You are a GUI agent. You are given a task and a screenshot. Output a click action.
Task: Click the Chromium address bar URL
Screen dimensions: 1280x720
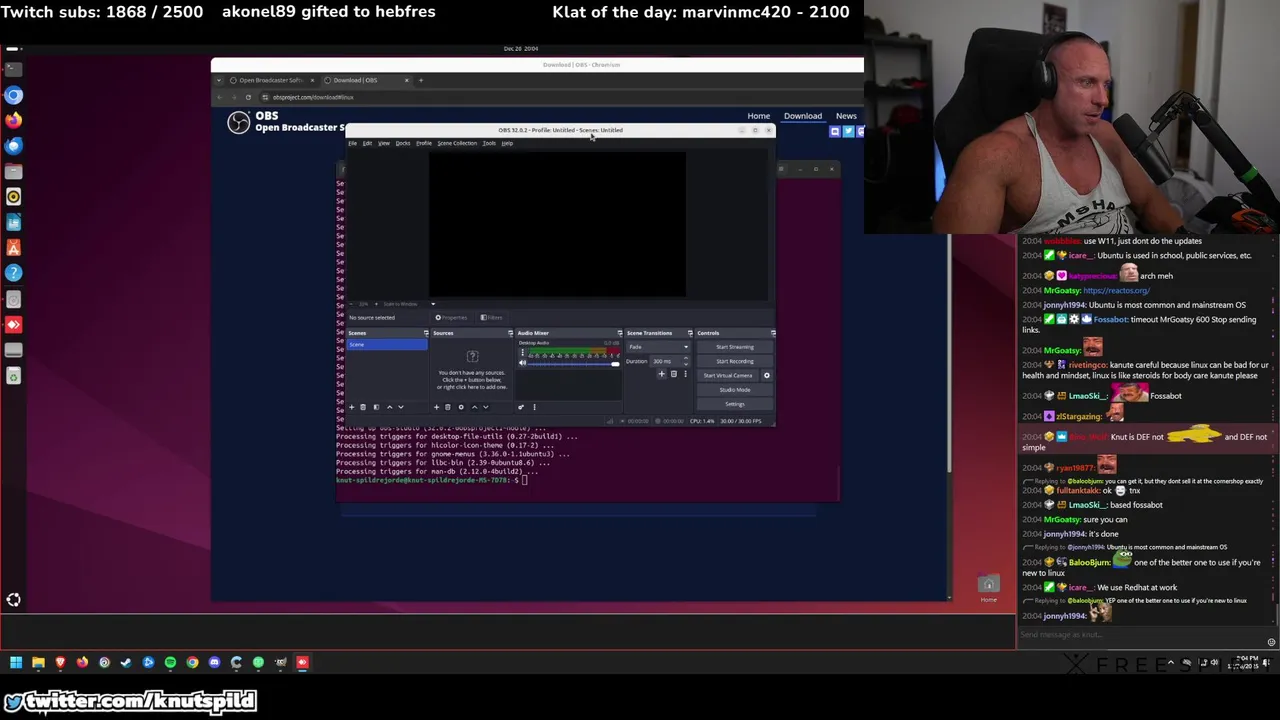(313, 97)
